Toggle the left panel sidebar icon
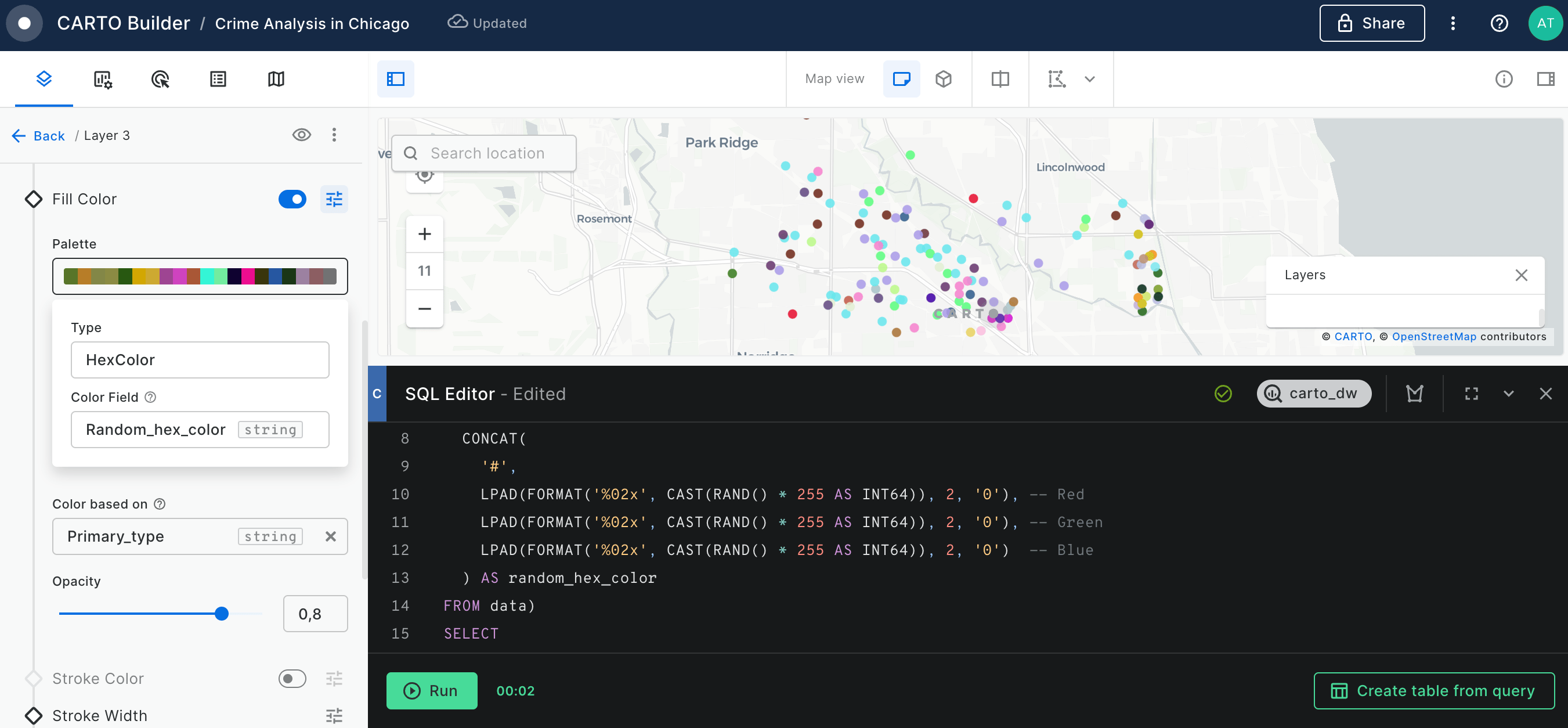 (x=396, y=79)
